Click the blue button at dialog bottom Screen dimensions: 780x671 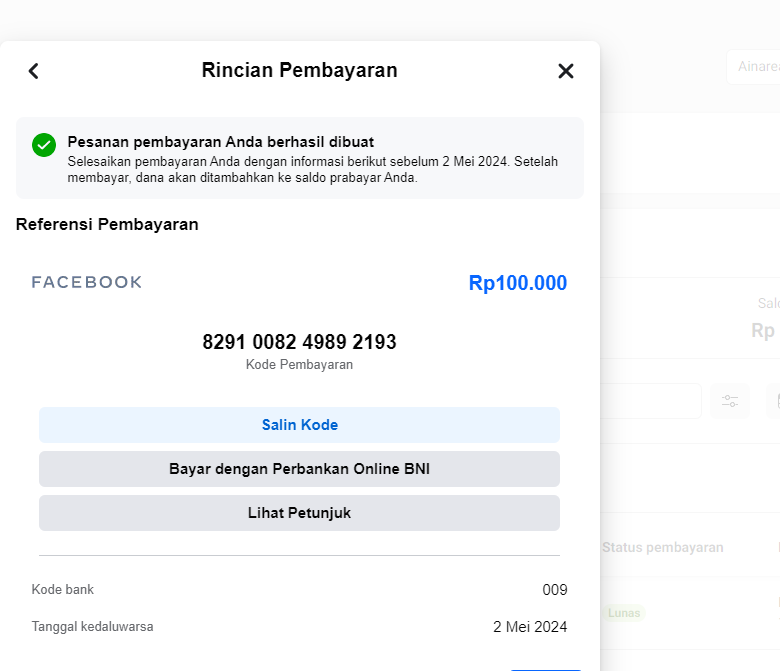(546, 670)
